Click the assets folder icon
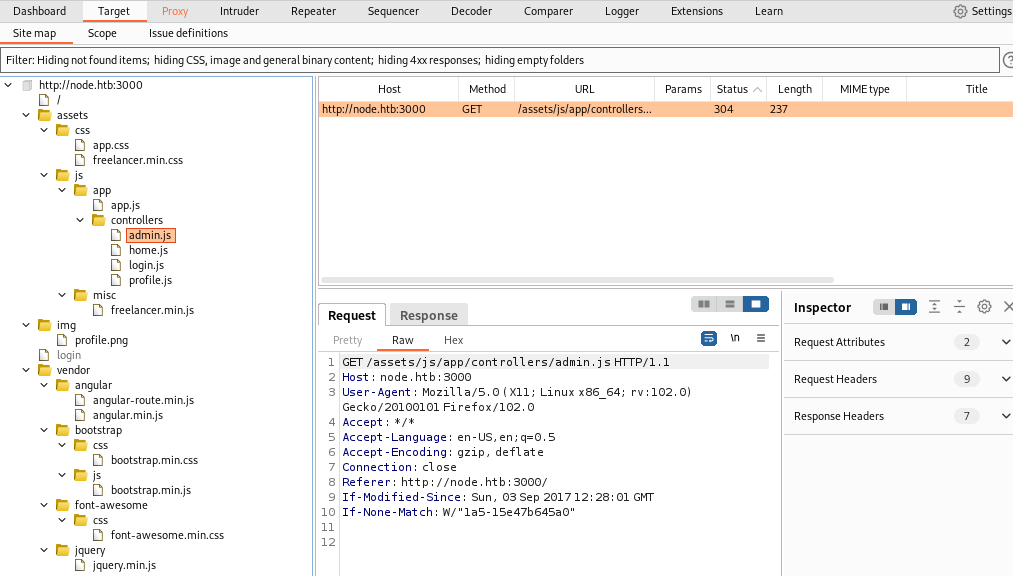1013x576 pixels. click(45, 115)
